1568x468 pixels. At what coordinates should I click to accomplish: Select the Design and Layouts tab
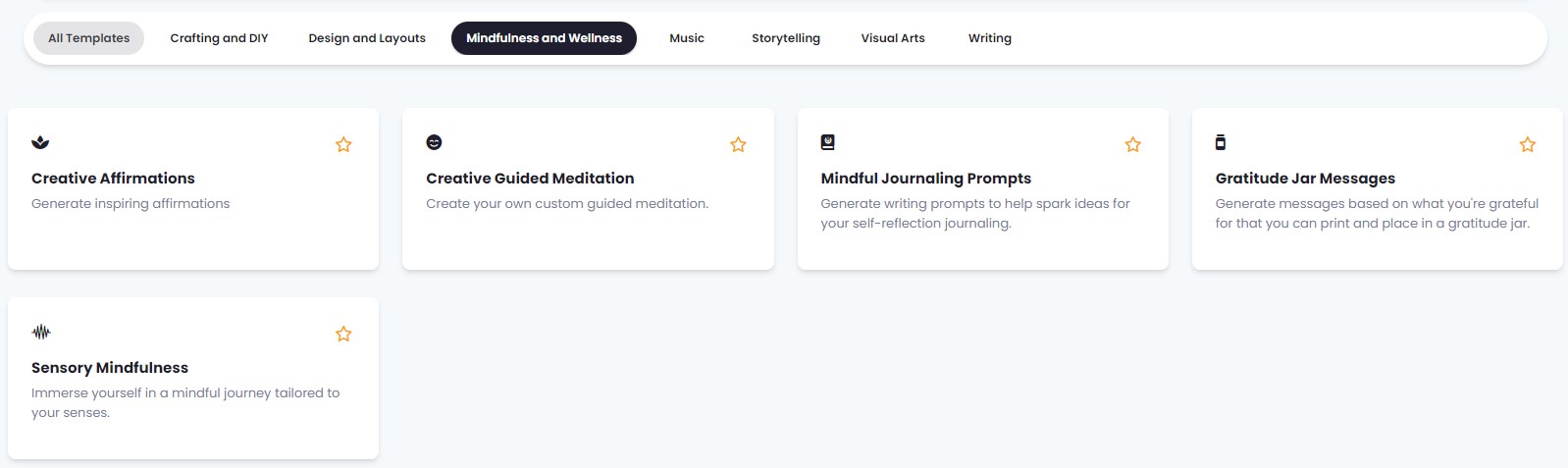pos(367,38)
